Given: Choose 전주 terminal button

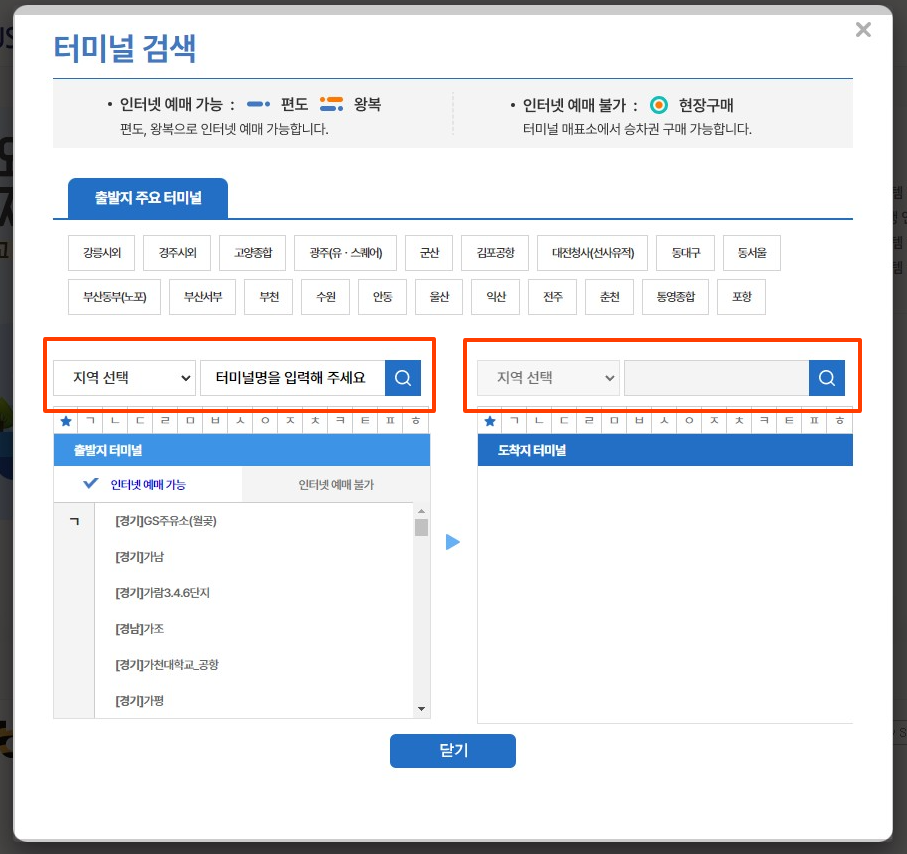Looking at the screenshot, I should tap(552, 297).
